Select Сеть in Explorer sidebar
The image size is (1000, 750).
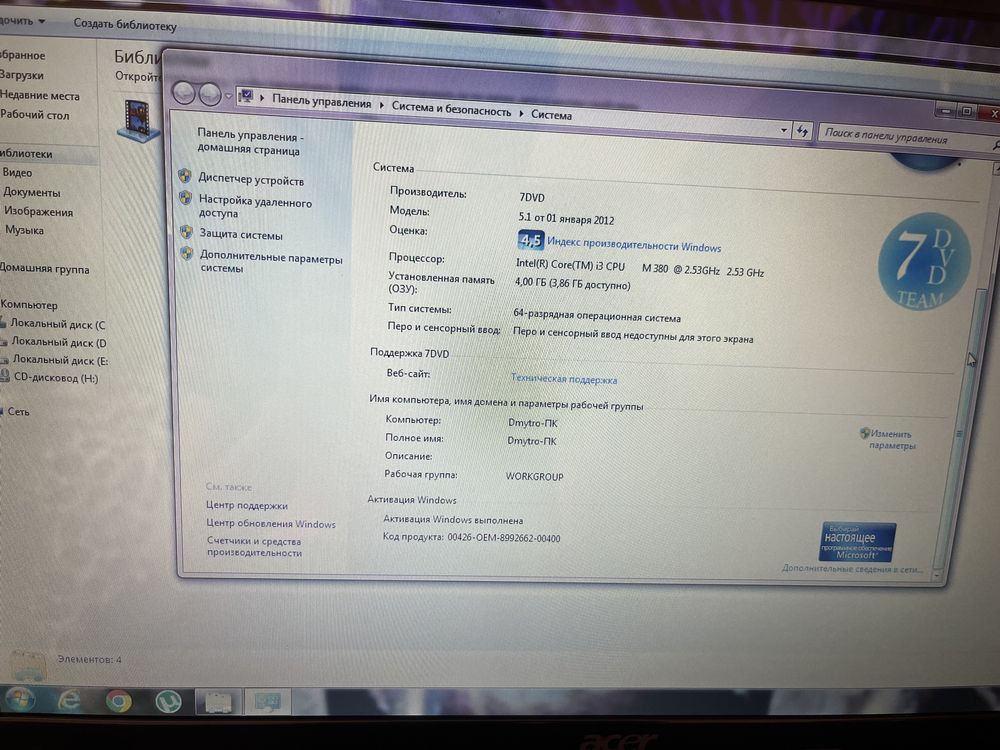point(17,412)
